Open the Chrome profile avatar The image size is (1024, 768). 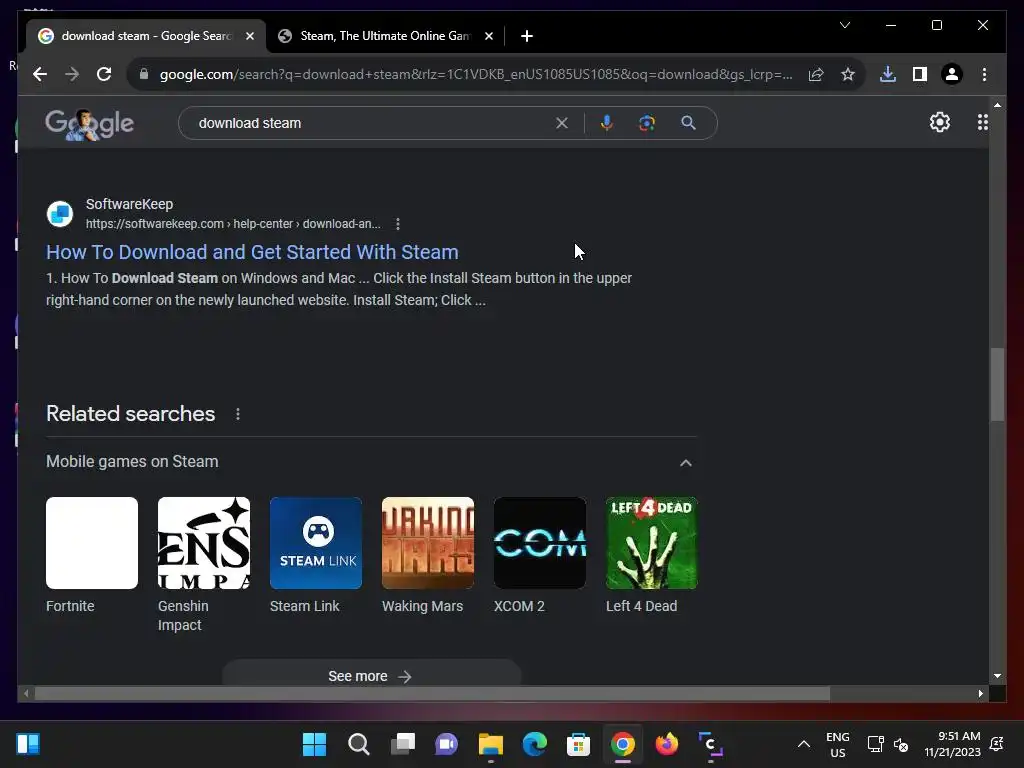(x=952, y=74)
